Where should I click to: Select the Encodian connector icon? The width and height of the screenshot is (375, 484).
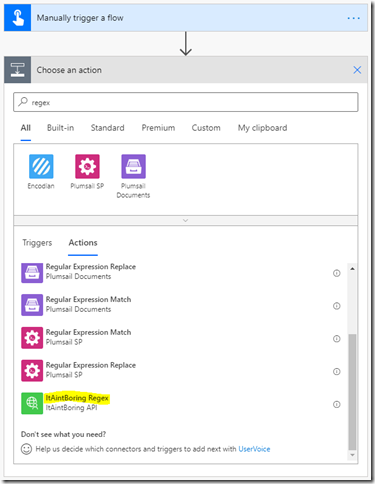[x=41, y=166]
